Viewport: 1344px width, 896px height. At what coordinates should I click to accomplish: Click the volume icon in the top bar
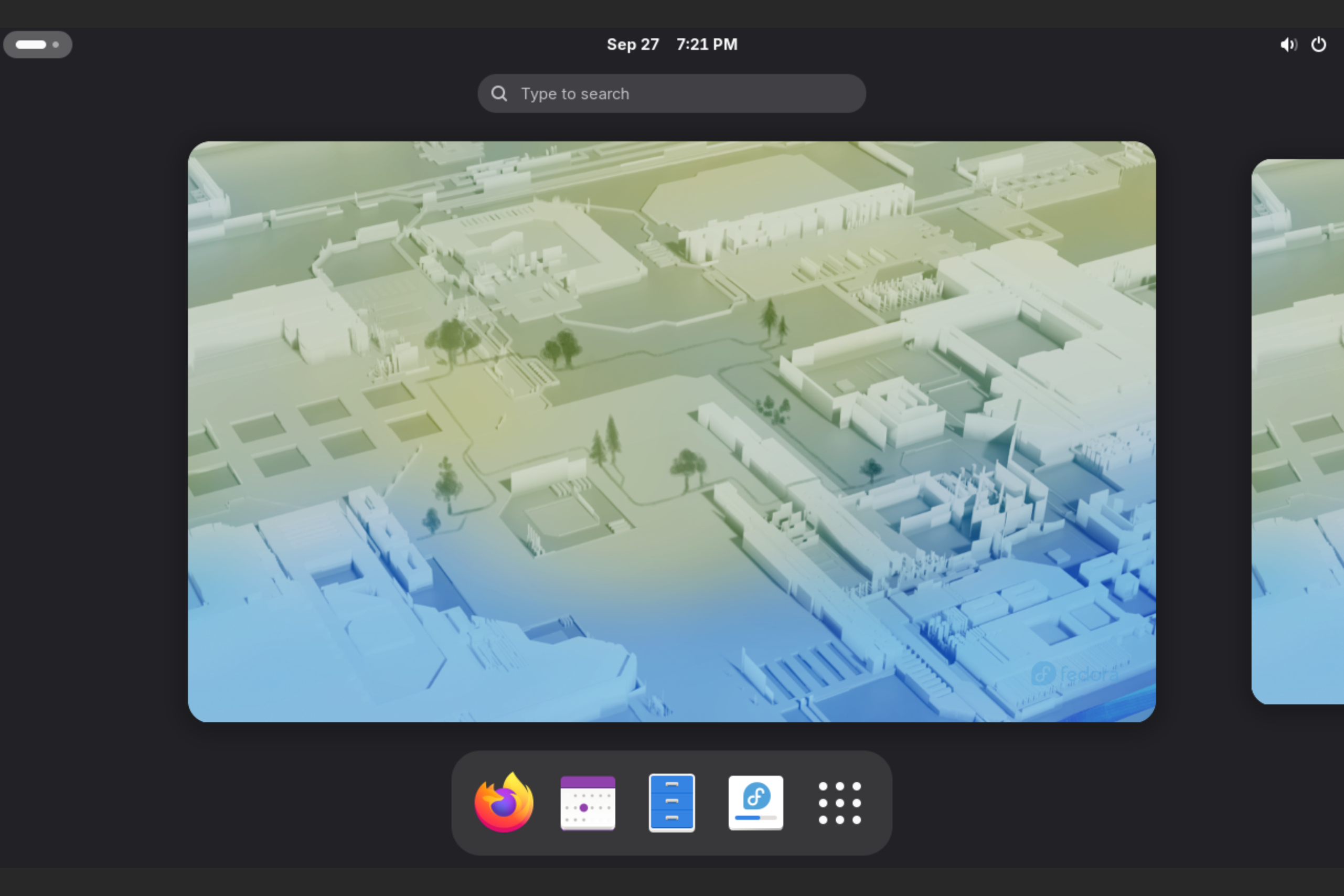coord(1288,45)
